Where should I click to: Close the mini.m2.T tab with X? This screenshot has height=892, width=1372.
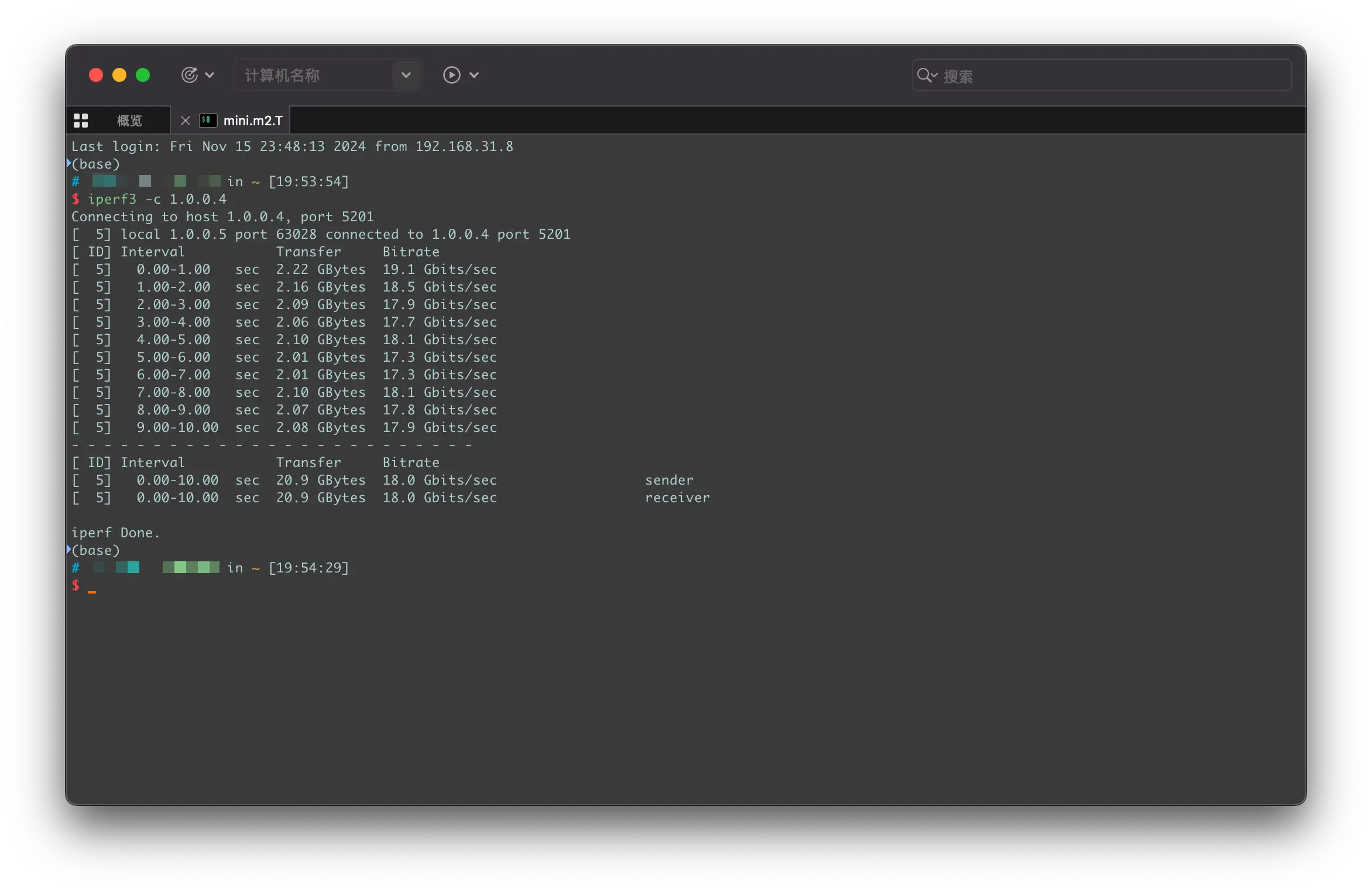pos(186,121)
